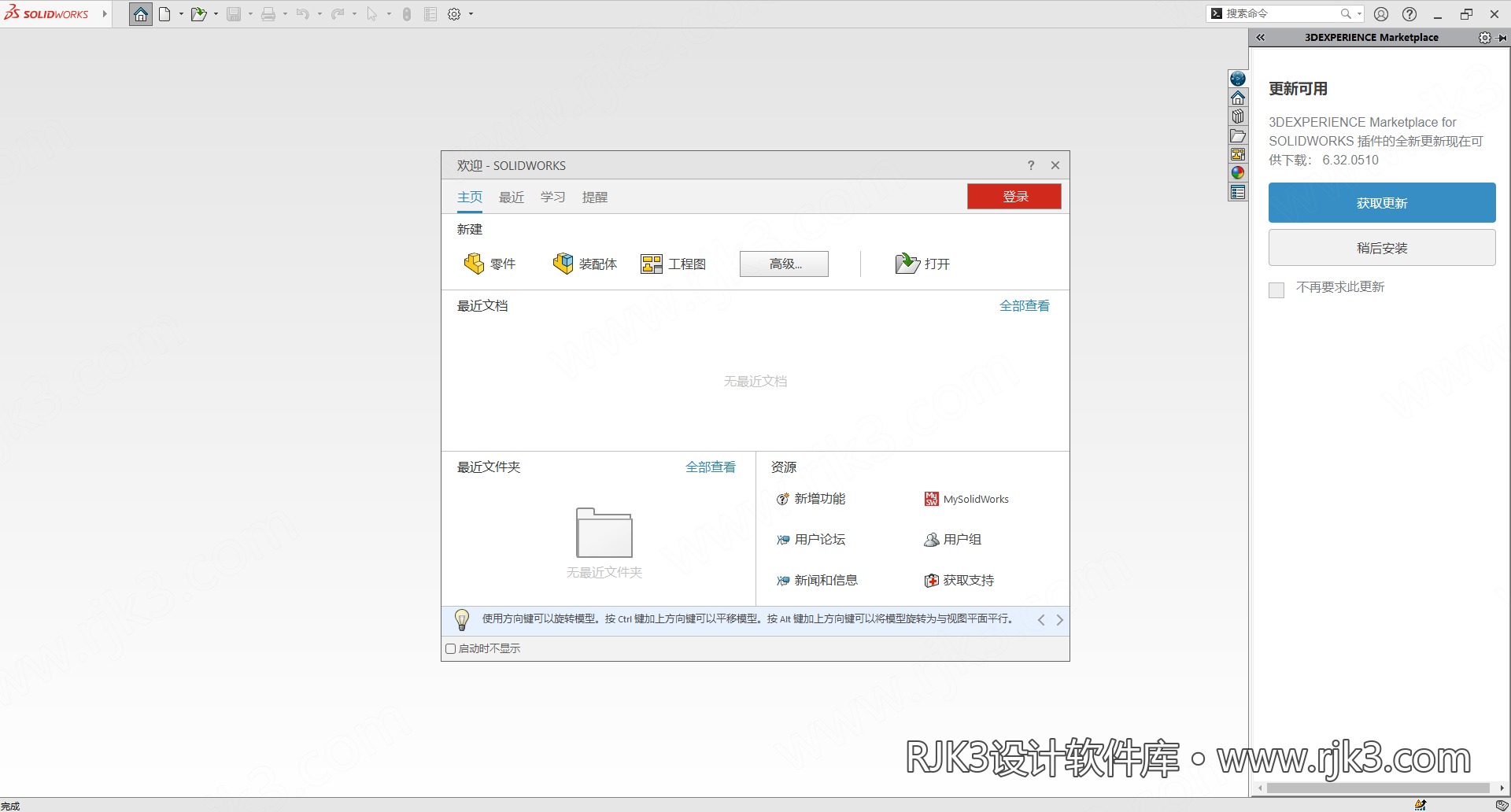Open the New document dropdown arrow

click(x=181, y=14)
